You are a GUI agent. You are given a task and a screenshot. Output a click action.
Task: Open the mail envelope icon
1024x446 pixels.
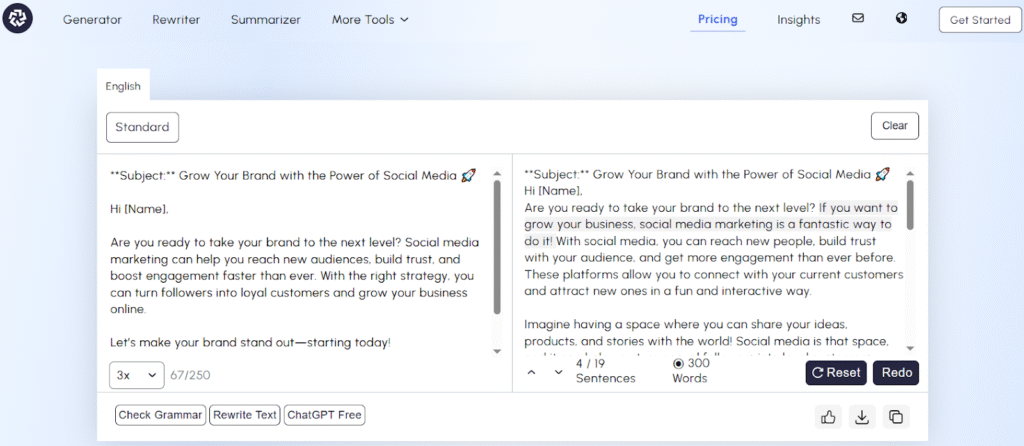(x=857, y=18)
